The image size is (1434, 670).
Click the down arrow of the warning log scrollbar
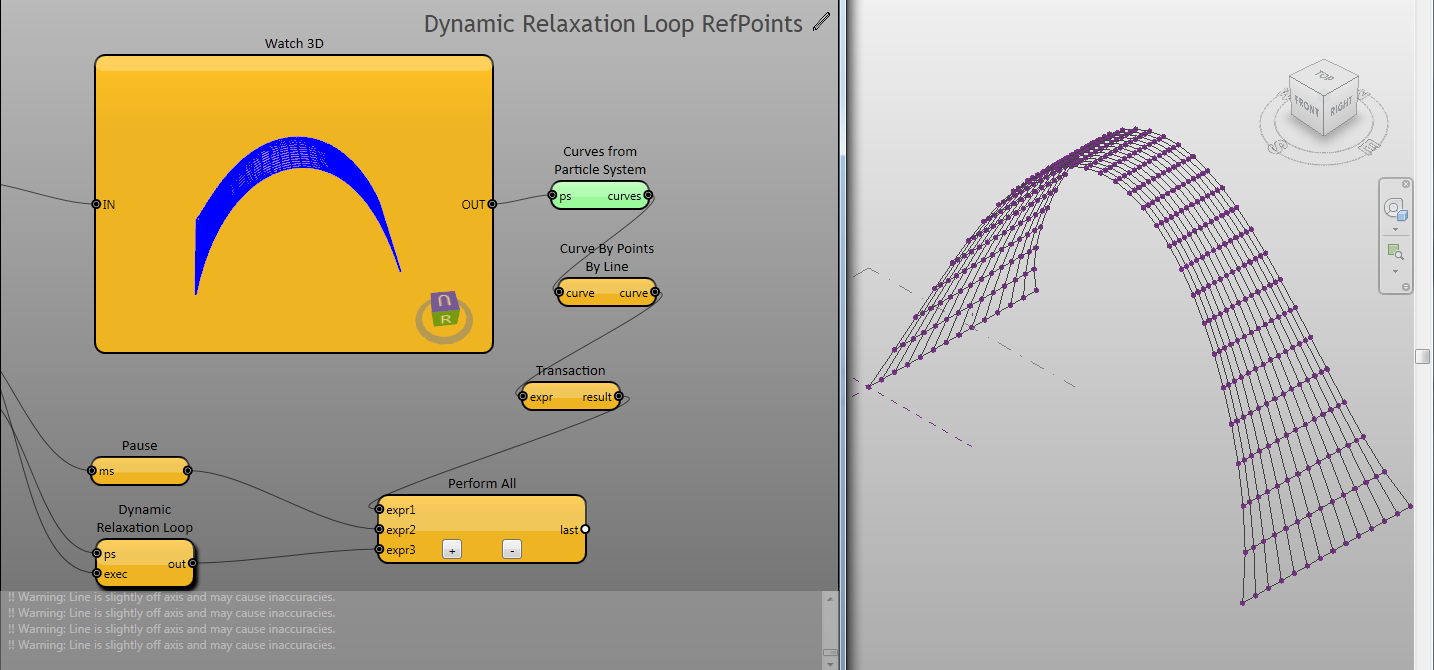829,664
